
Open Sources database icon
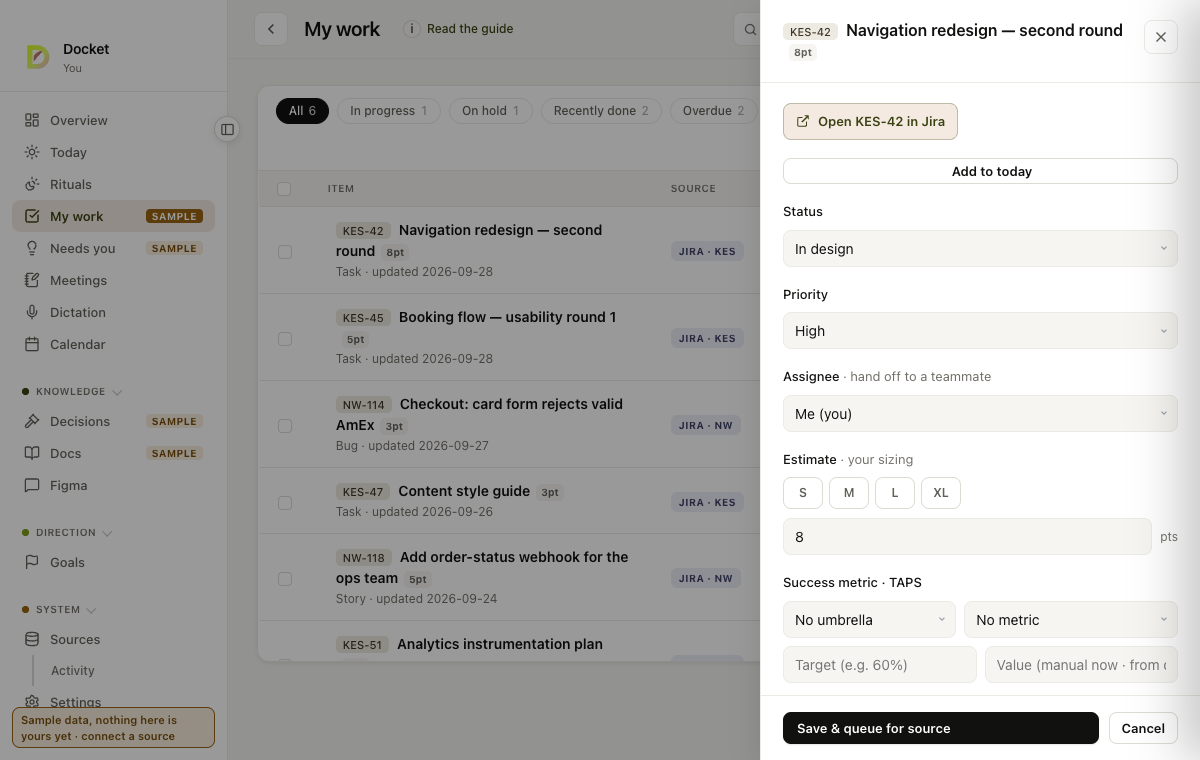[x=32, y=639]
